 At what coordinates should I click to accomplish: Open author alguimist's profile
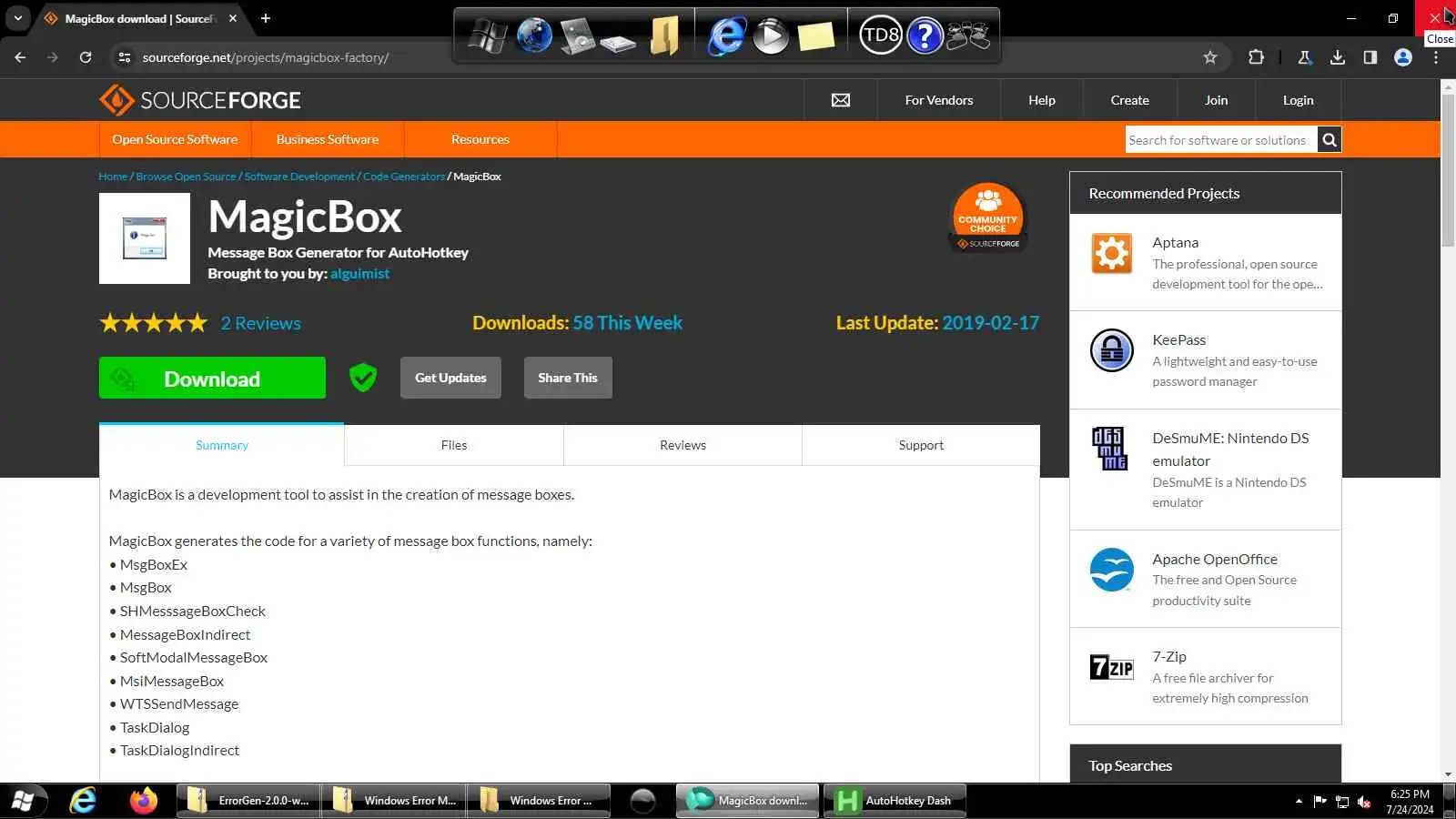tap(359, 274)
